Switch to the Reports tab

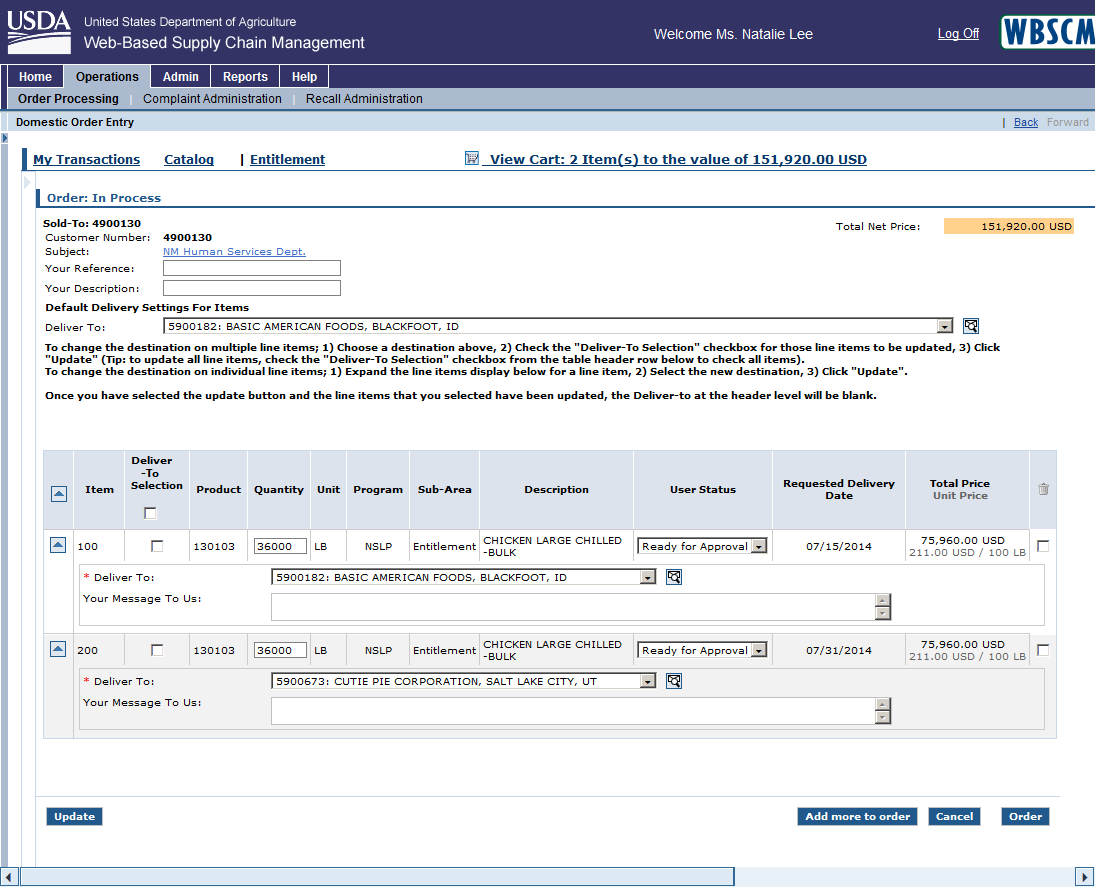tap(245, 77)
